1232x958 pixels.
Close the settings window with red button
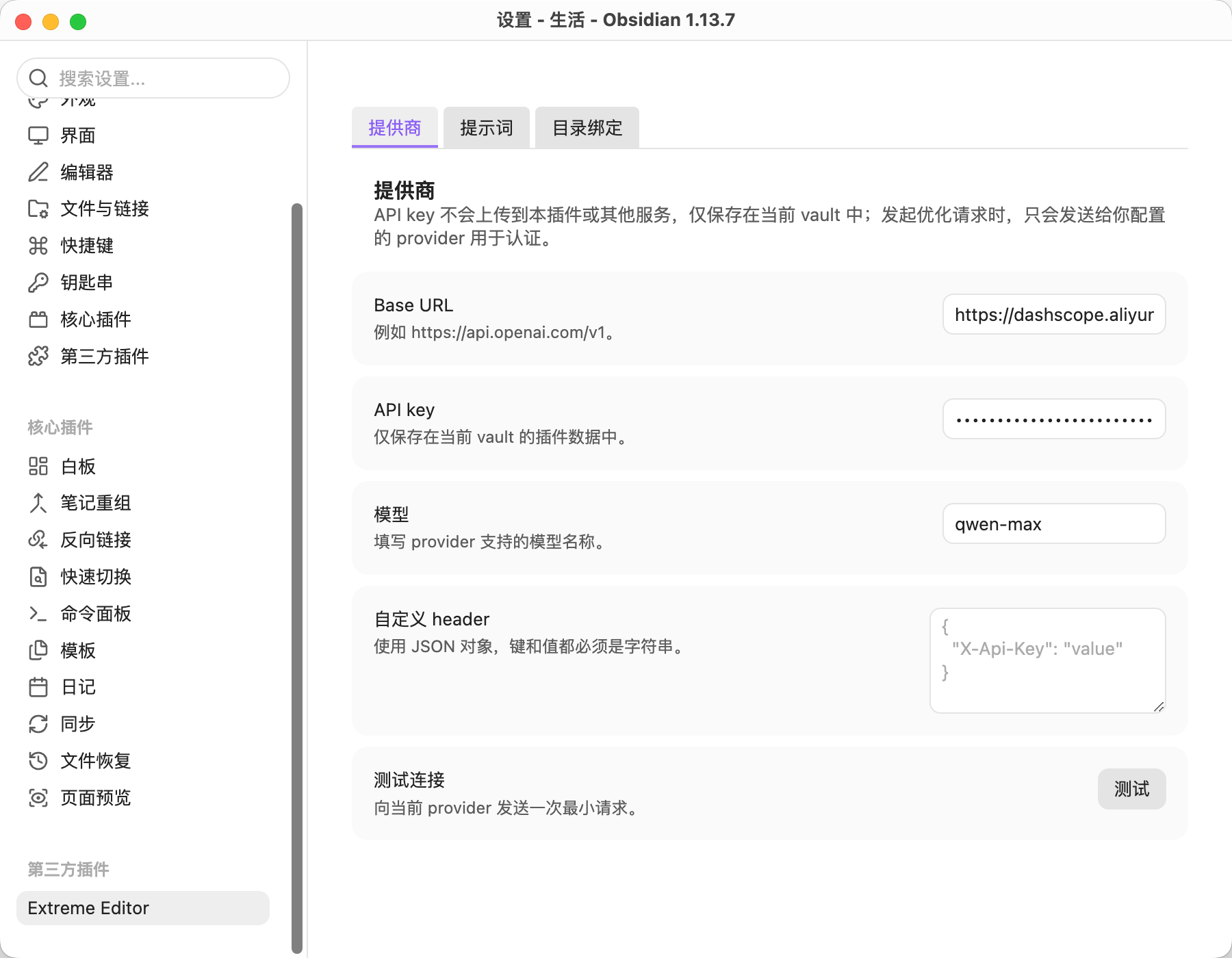tap(23, 21)
